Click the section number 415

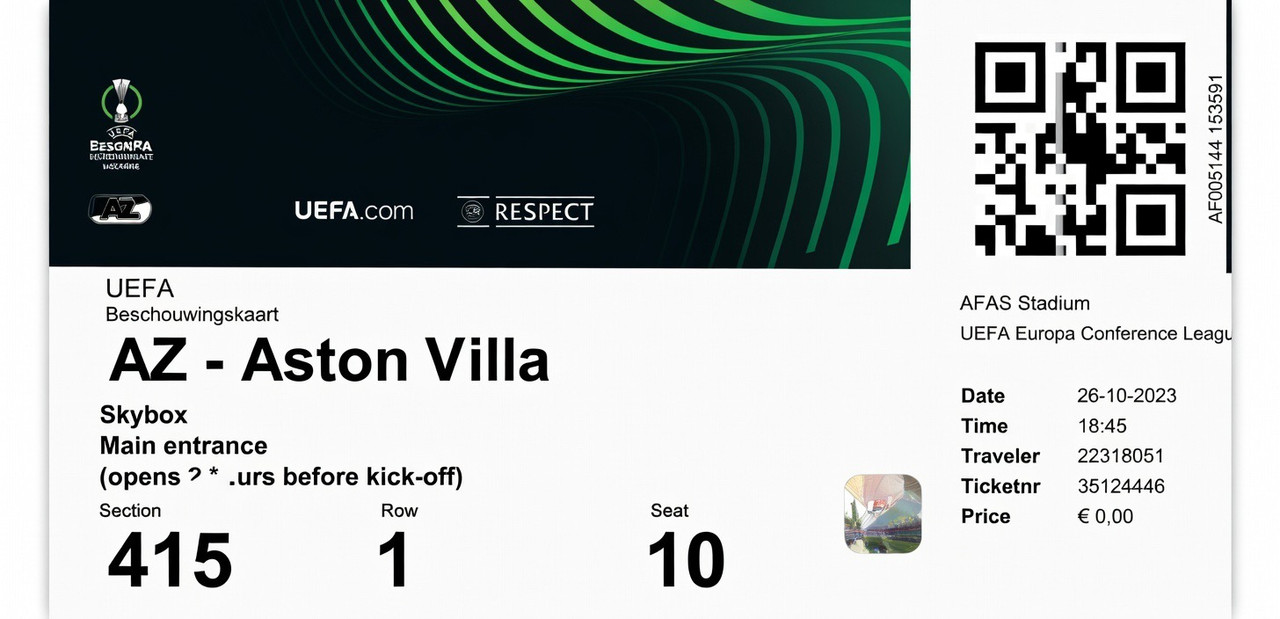pos(169,560)
